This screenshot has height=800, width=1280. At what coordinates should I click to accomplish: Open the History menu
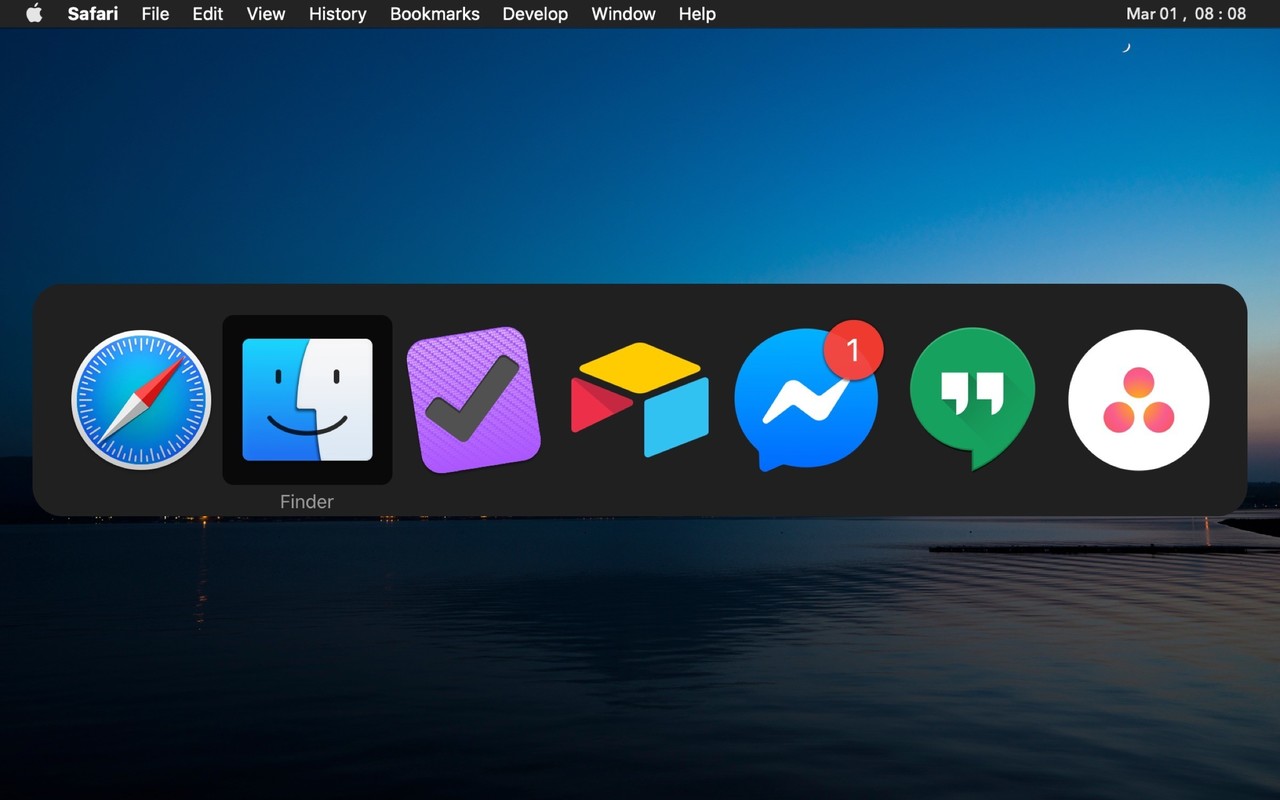pyautogui.click(x=337, y=14)
